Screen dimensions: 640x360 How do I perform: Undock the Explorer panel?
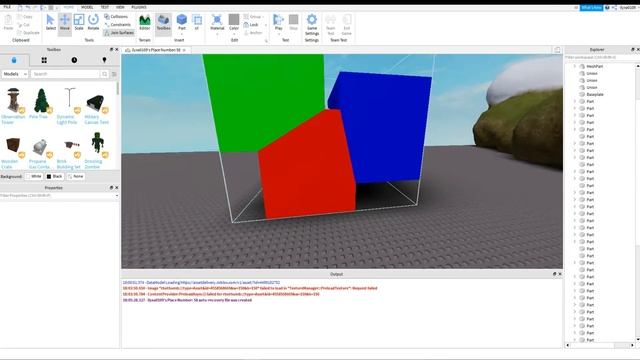pos(633,49)
